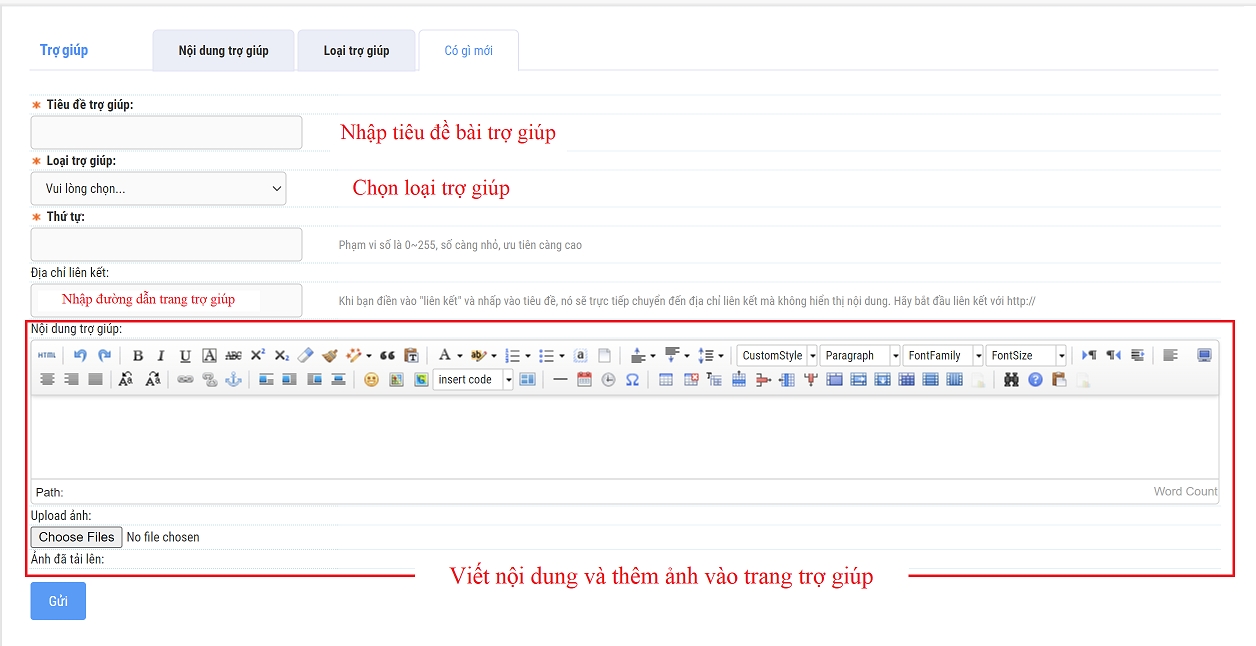This screenshot has width=1256, height=646.
Task: Insert an anchor in the editor
Action: 233,380
